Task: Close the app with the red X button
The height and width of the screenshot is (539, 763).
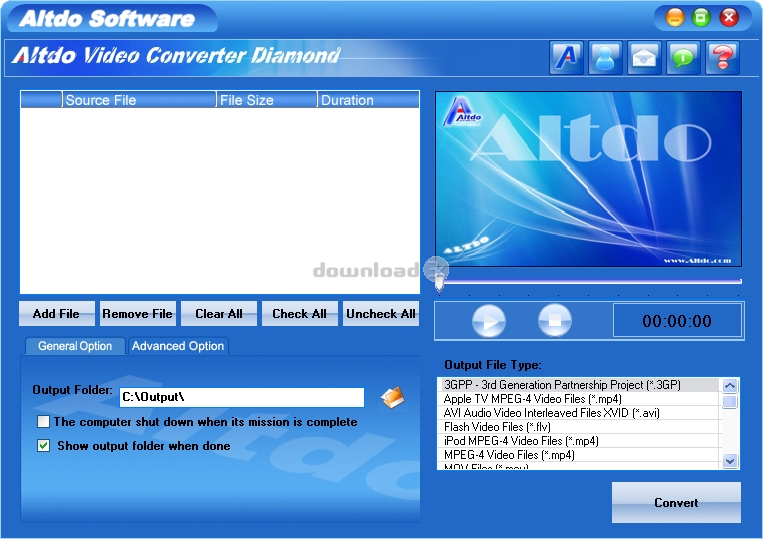Action: click(x=729, y=18)
